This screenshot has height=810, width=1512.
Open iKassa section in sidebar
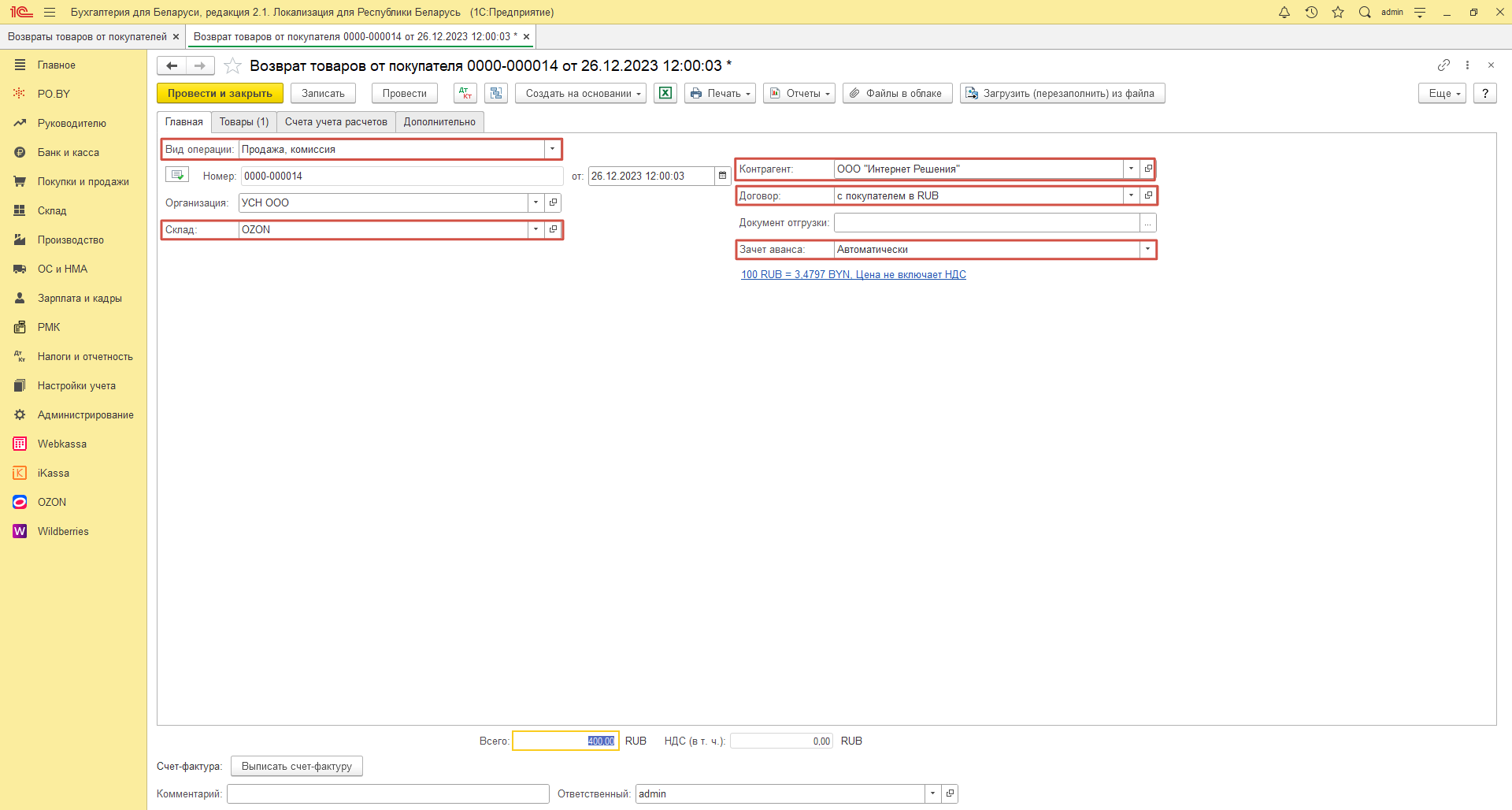tap(54, 473)
